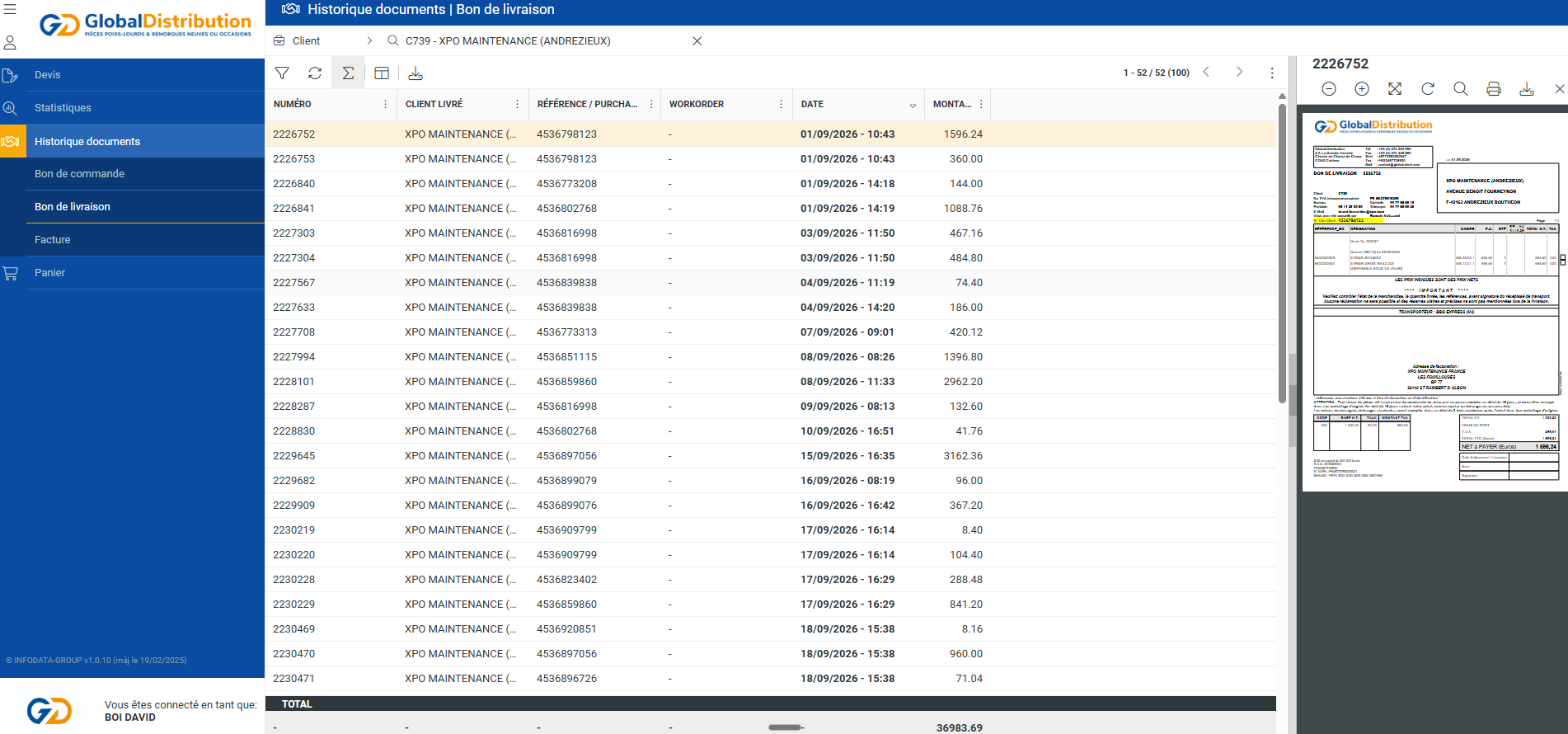1568x734 pixels.
Task: Open the list options kebab menu
Action: [x=1272, y=73]
